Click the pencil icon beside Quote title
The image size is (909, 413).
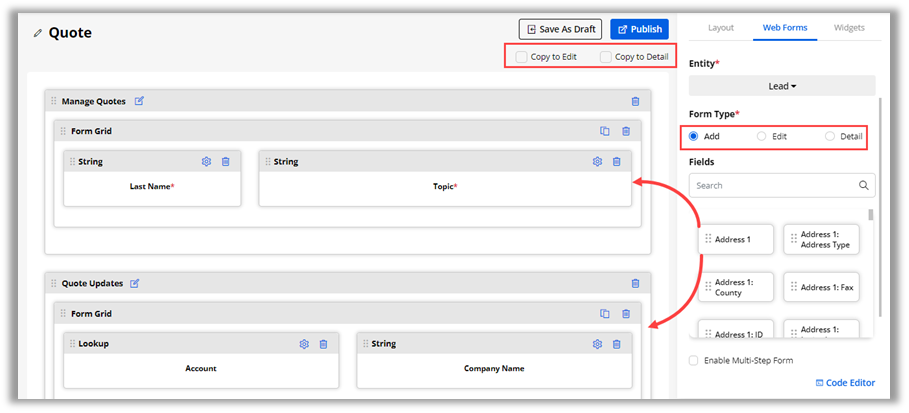click(x=38, y=33)
